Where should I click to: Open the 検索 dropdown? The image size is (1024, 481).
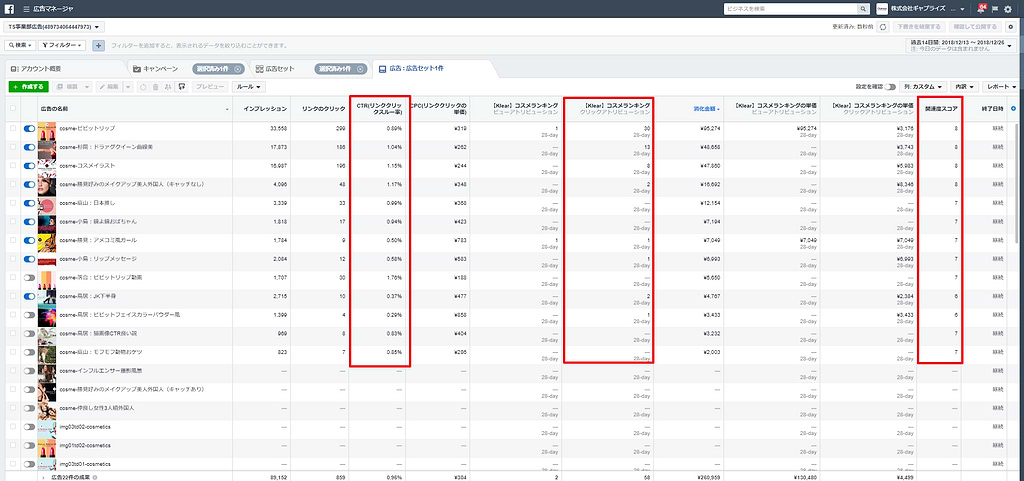20,45
